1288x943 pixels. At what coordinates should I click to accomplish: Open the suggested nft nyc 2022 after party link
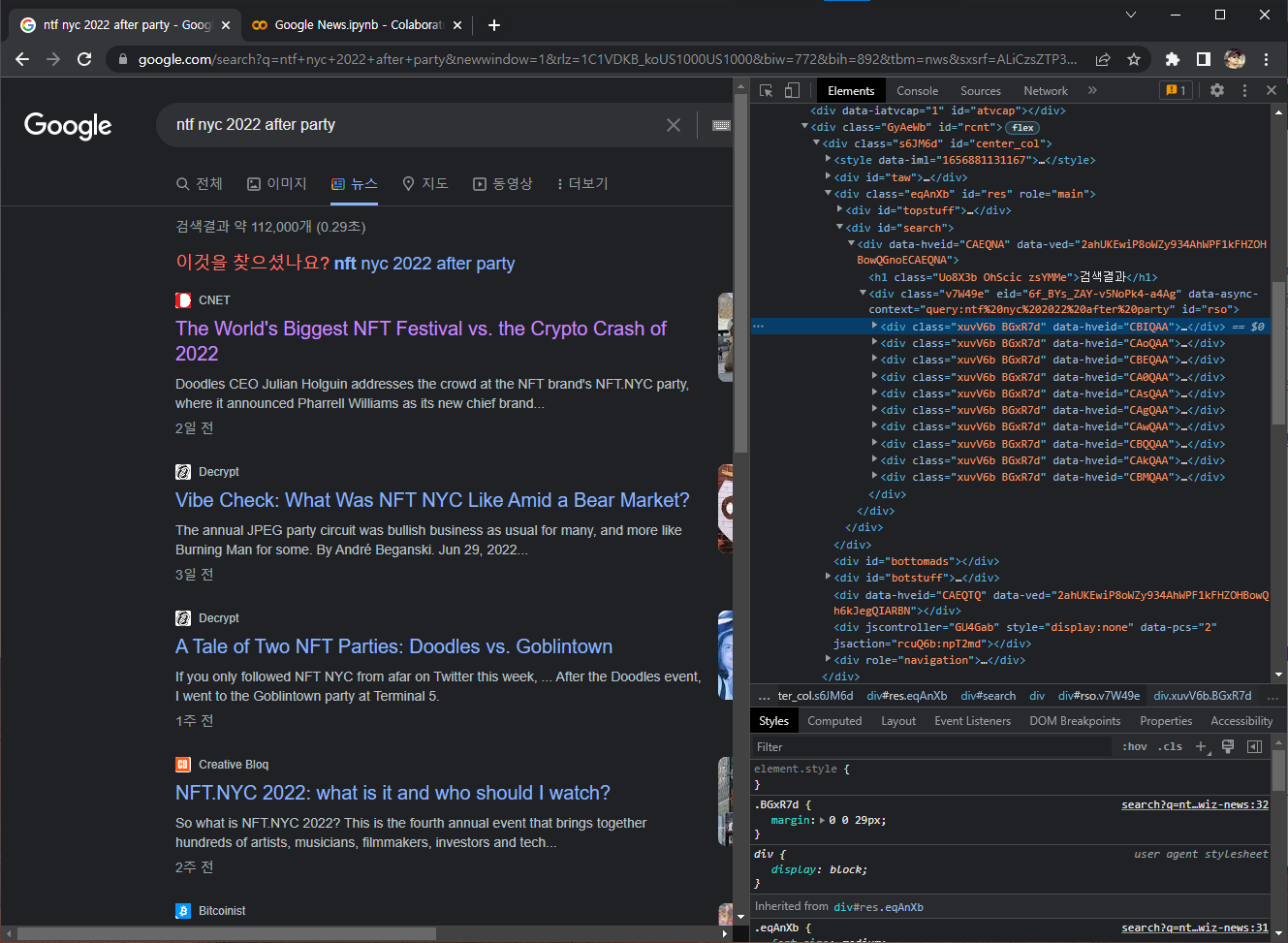pyautogui.click(x=424, y=264)
